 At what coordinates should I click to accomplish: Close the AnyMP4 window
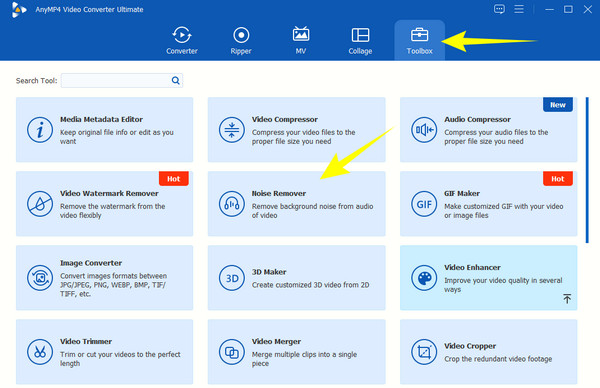click(x=588, y=9)
